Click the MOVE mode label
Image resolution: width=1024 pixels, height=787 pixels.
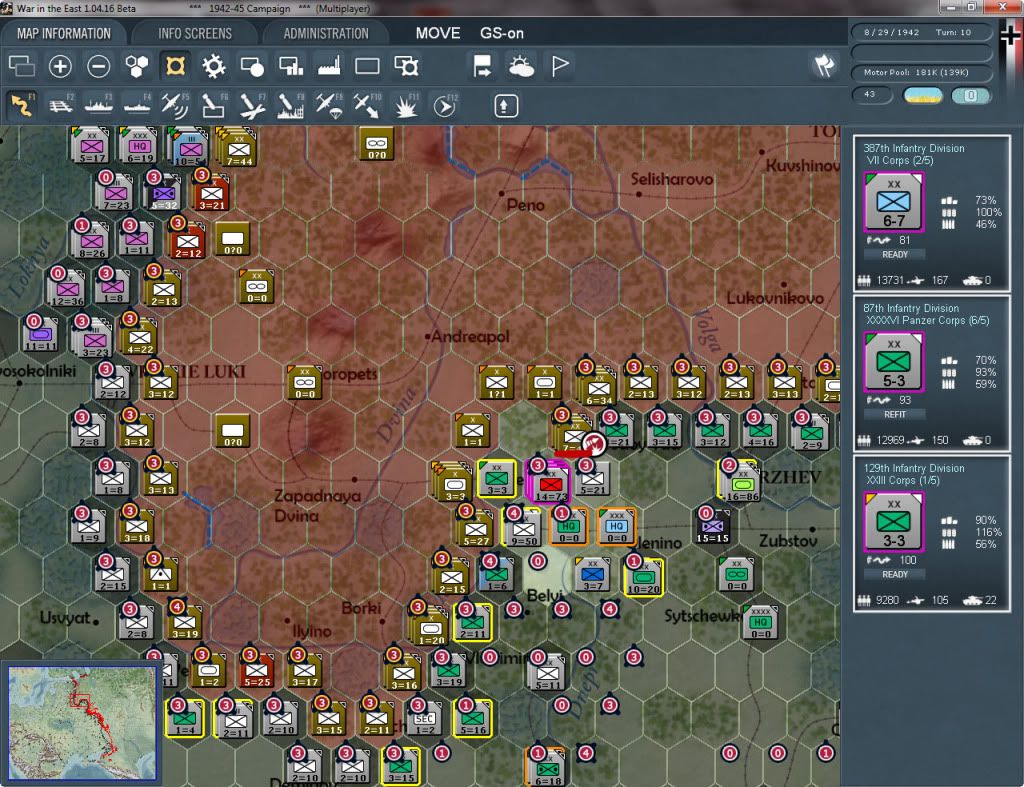point(438,33)
